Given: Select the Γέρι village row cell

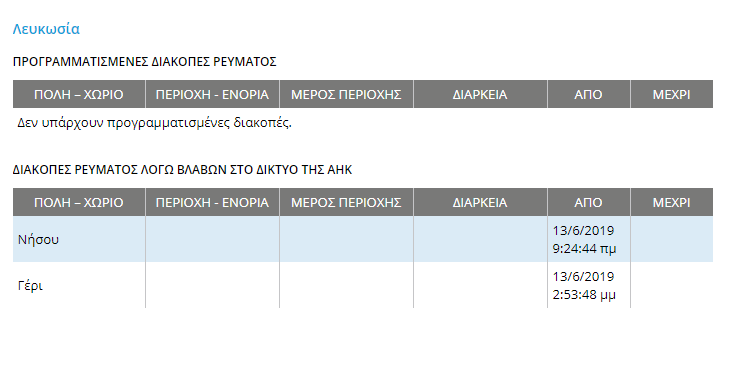Looking at the screenshot, I should 79,285.
